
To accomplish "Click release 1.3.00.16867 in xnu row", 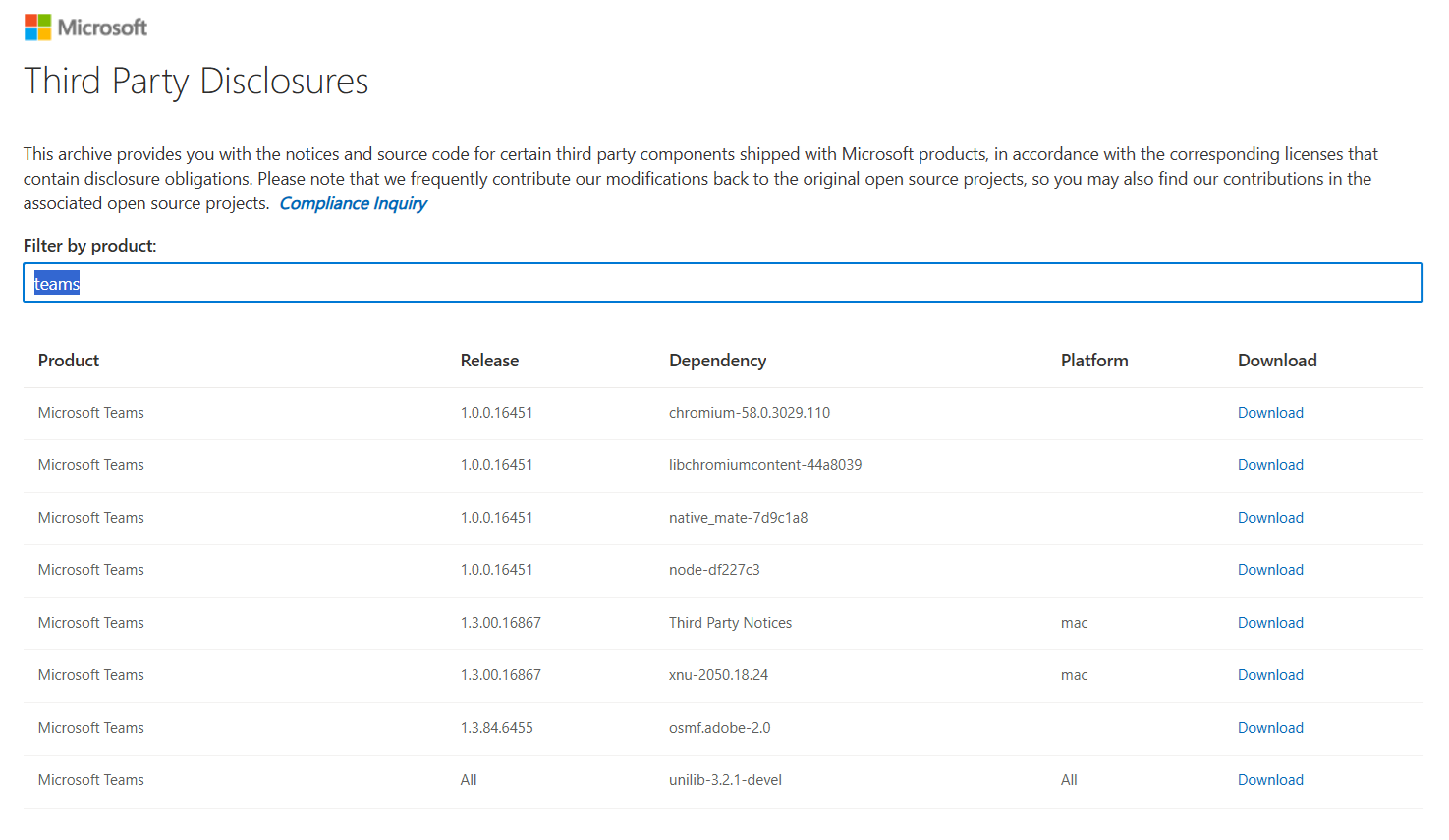I will click(501, 675).
